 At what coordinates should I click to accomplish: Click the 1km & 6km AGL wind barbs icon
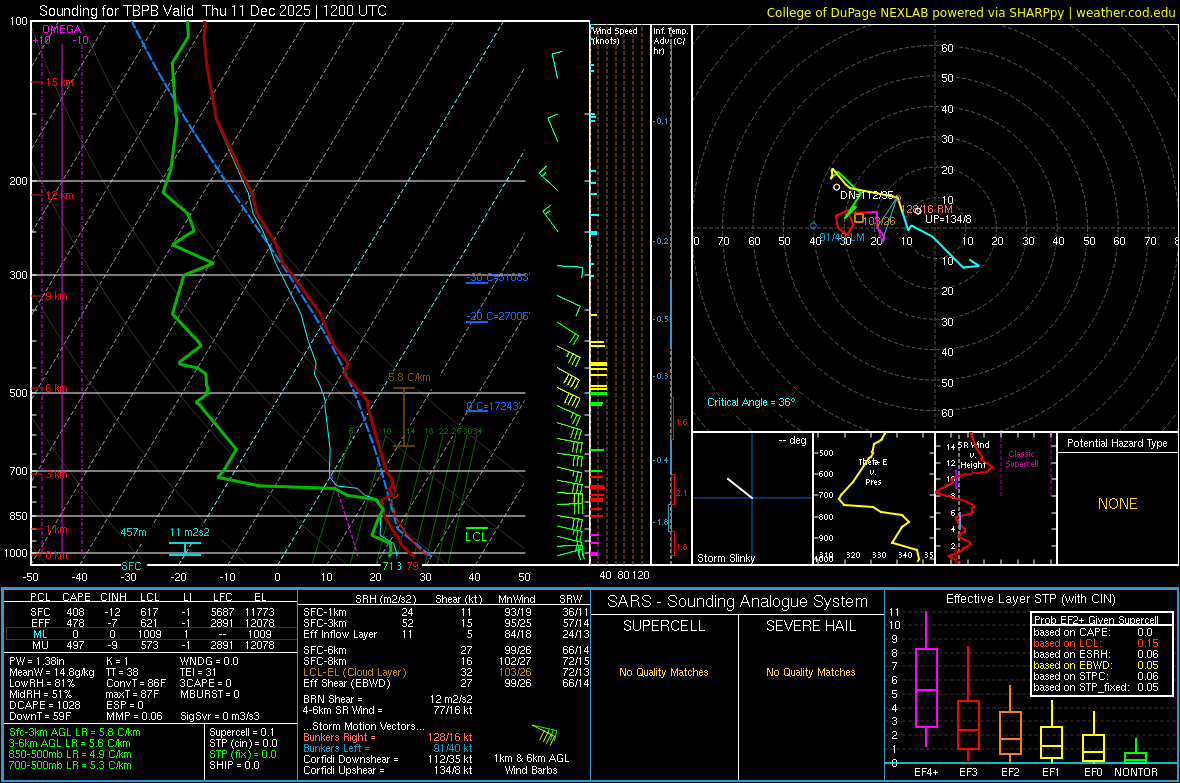point(544,735)
